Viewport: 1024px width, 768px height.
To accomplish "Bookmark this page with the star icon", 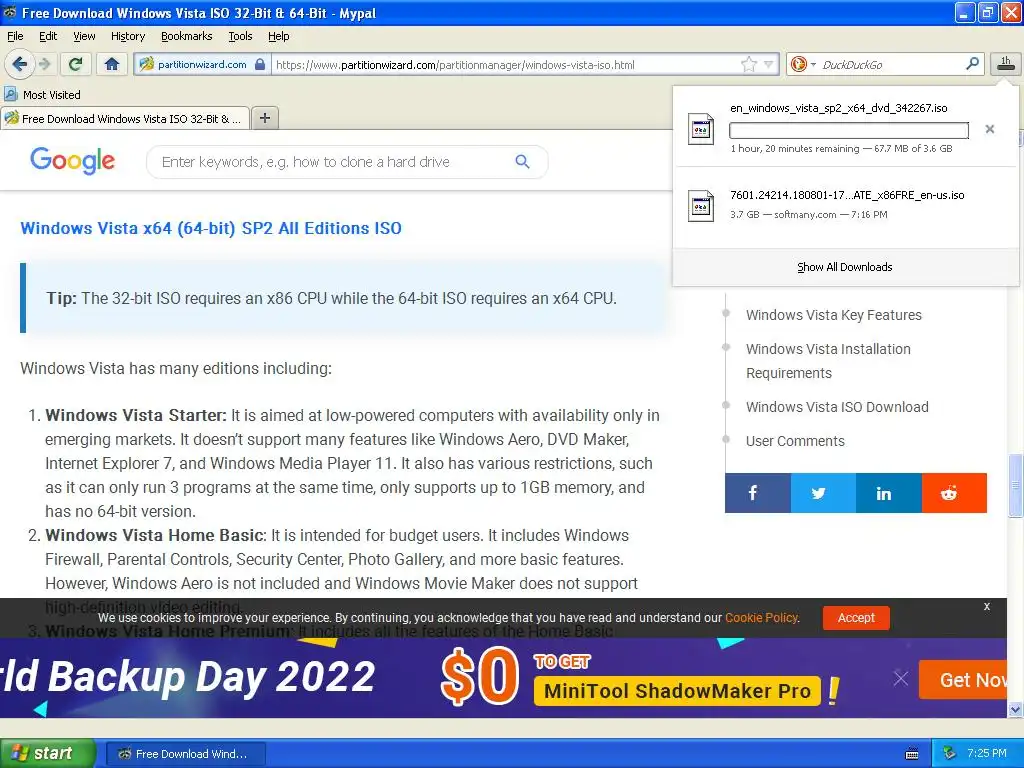I will point(748,64).
